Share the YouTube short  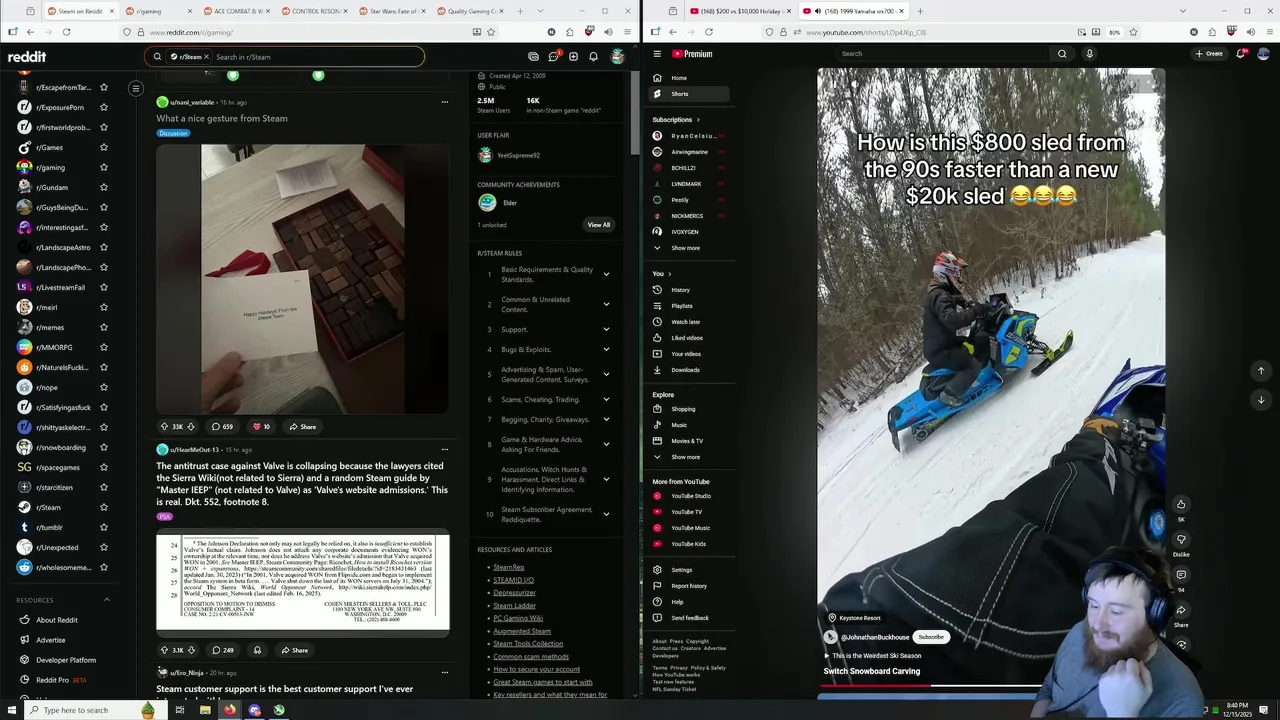[1181, 610]
